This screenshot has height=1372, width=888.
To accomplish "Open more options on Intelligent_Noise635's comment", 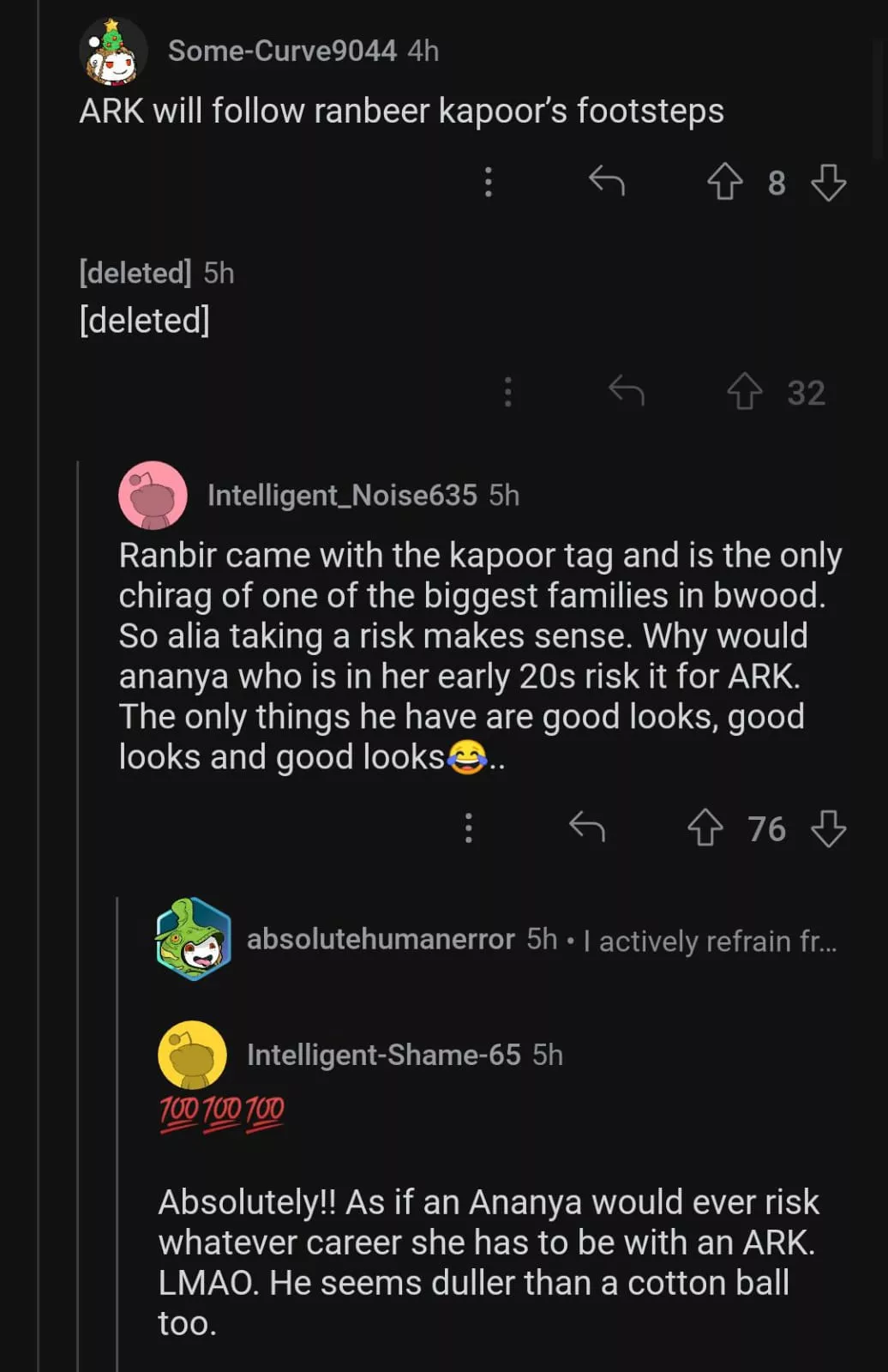I will [469, 828].
